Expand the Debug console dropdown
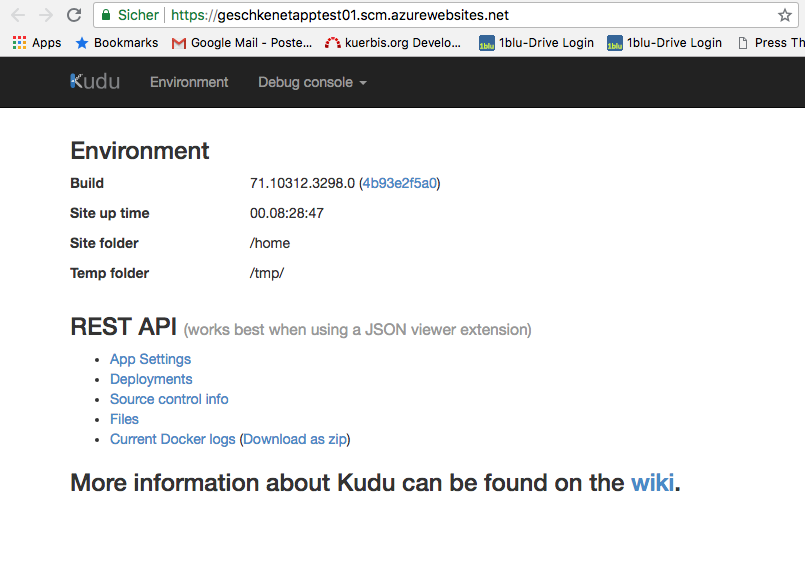The height and width of the screenshot is (573, 805). coord(312,82)
